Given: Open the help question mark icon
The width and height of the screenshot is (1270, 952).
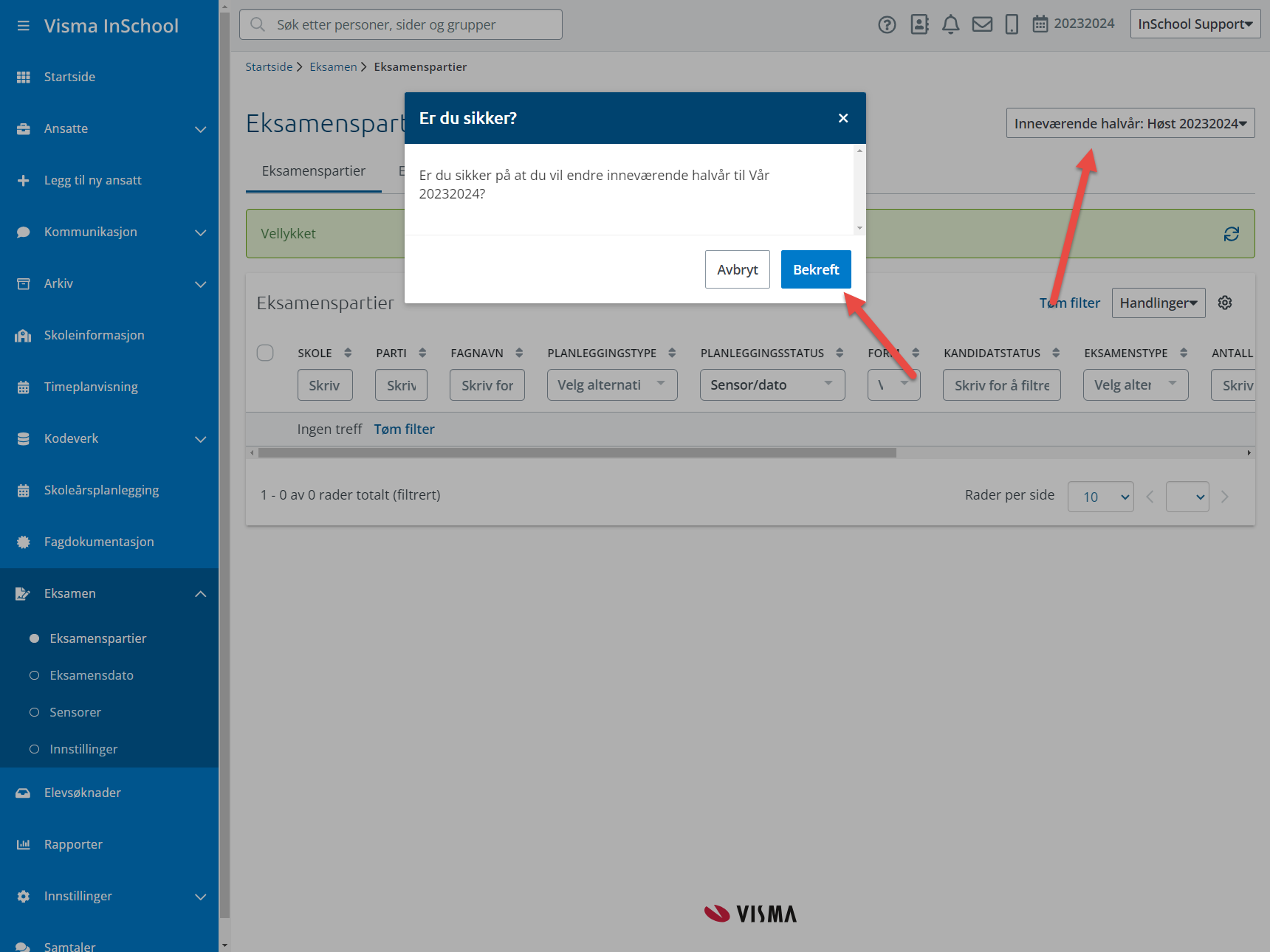Looking at the screenshot, I should (887, 24).
